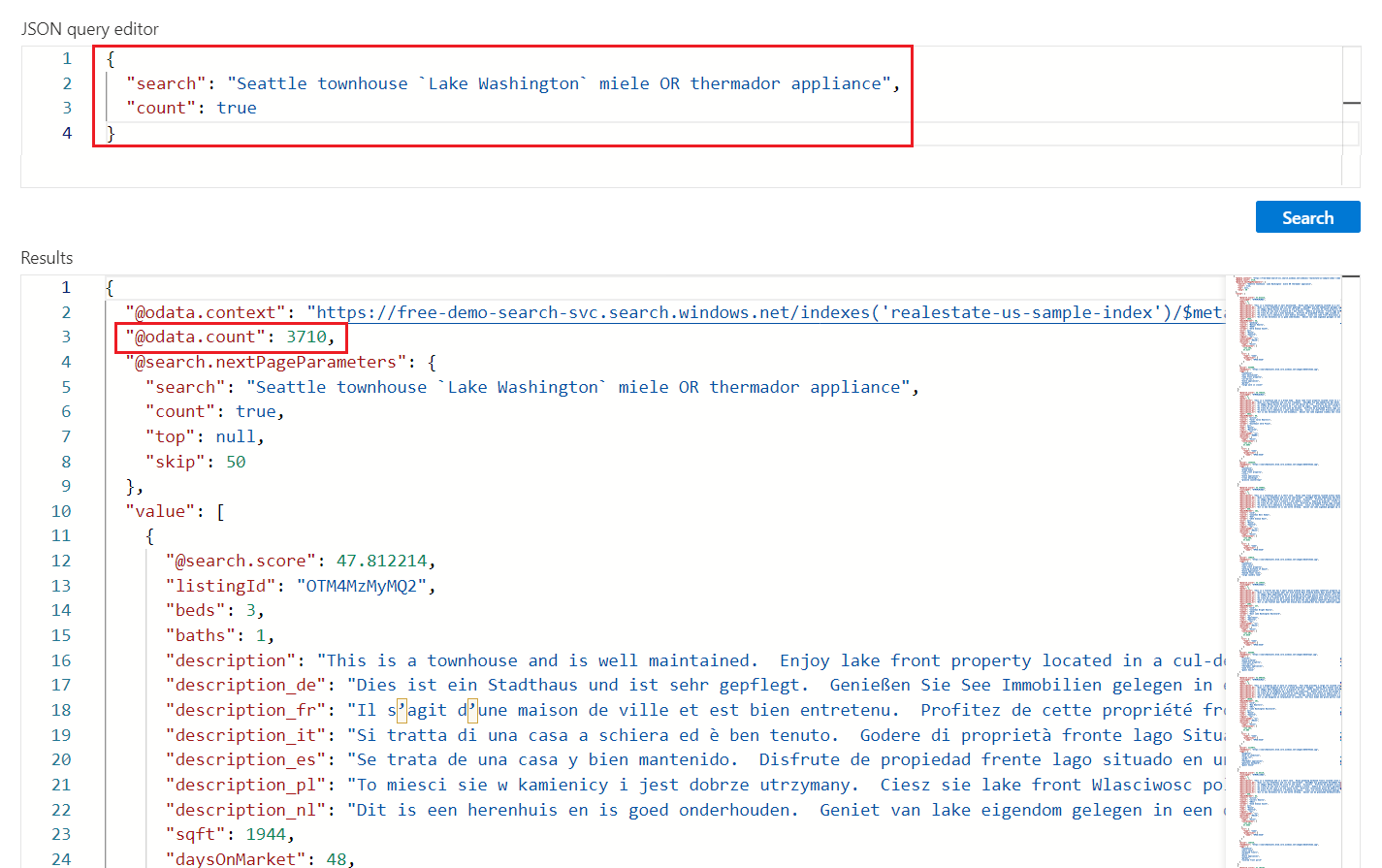Click line number 2 in the query editor gutter

tap(67, 83)
